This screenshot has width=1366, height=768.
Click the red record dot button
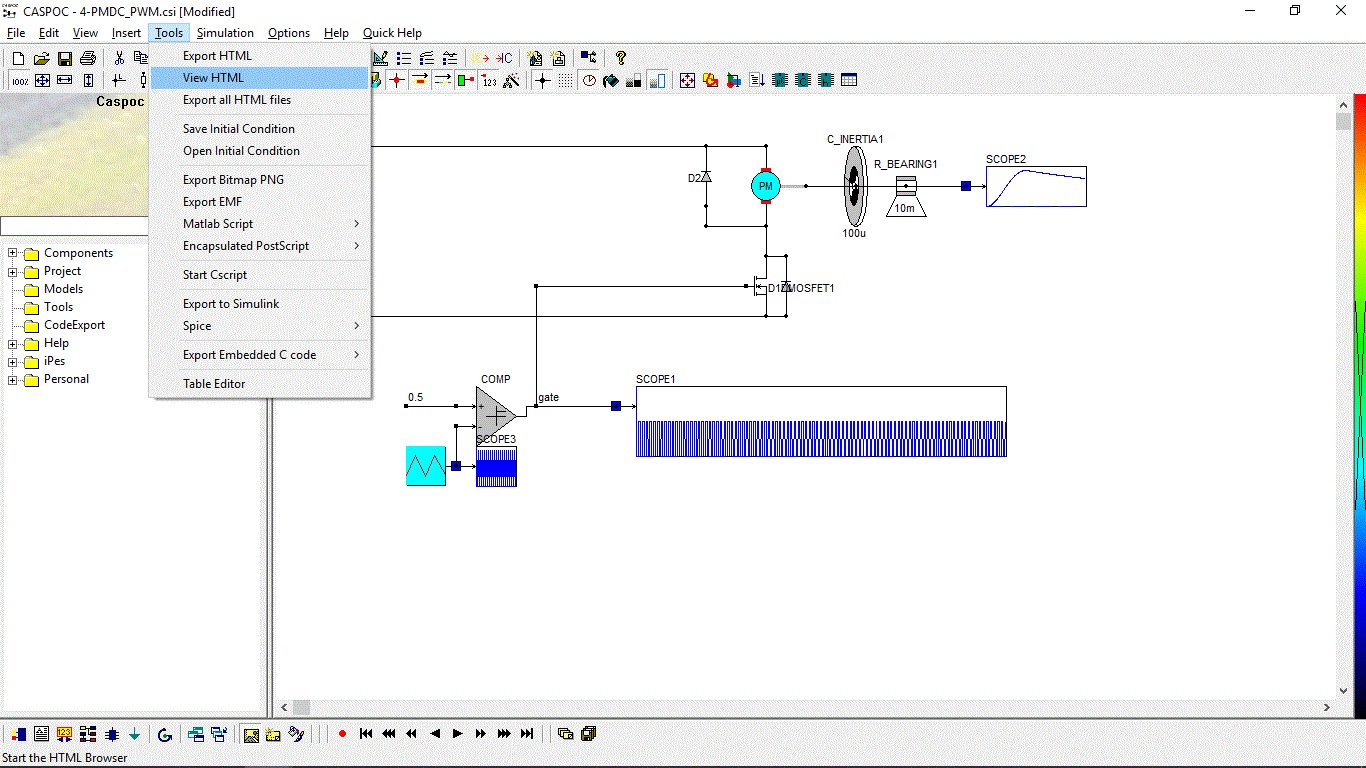pyautogui.click(x=342, y=734)
